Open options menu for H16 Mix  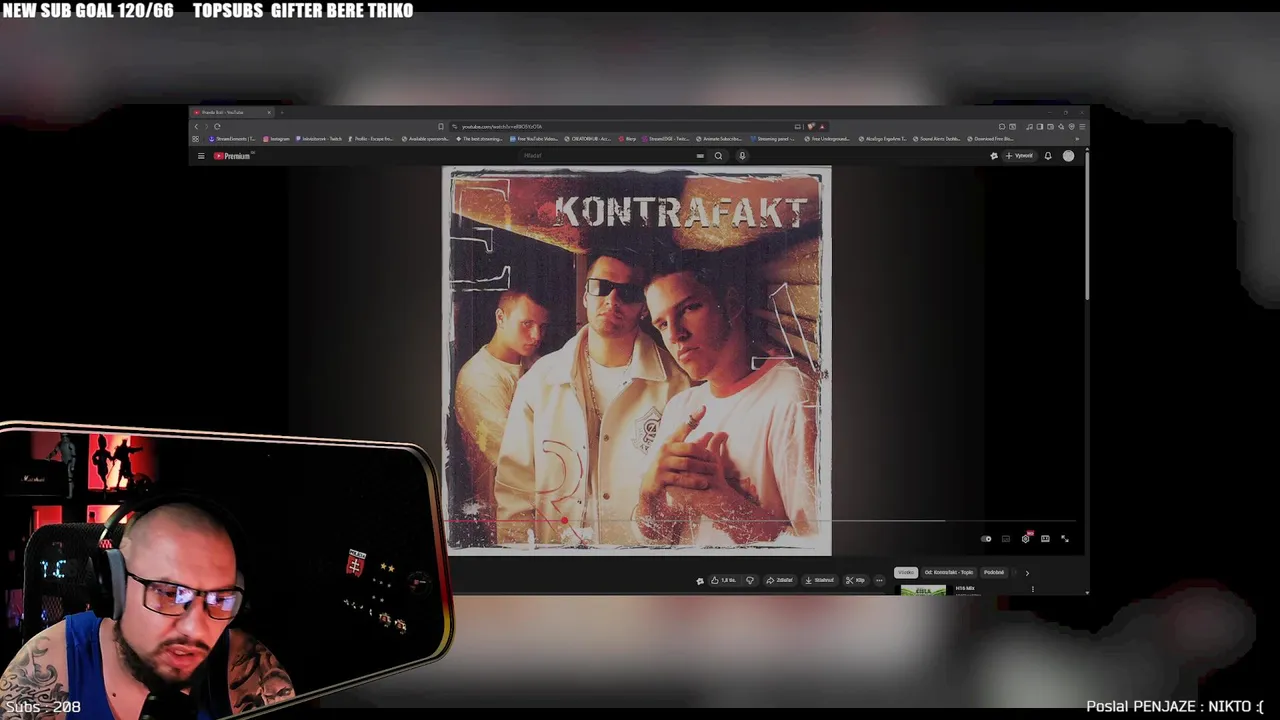1033,589
